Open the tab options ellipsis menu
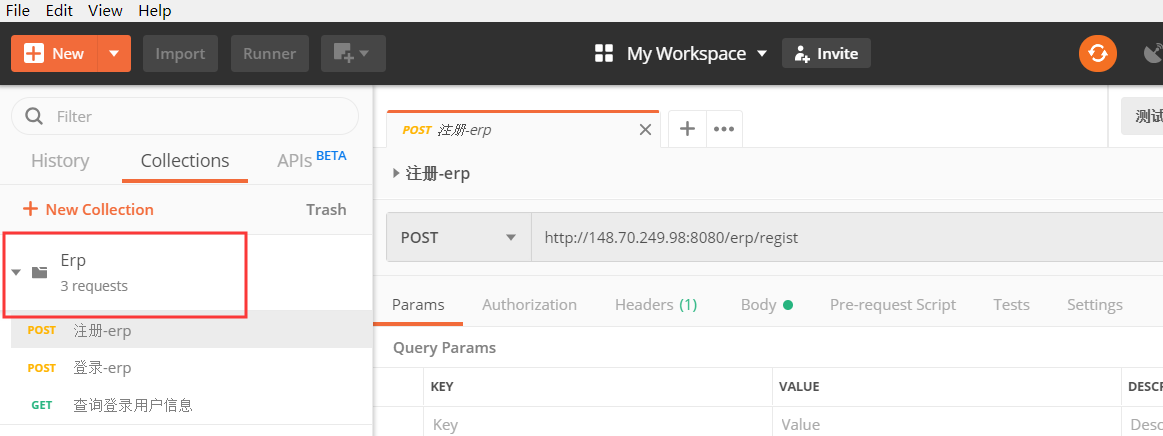The height and width of the screenshot is (436, 1163). click(724, 128)
